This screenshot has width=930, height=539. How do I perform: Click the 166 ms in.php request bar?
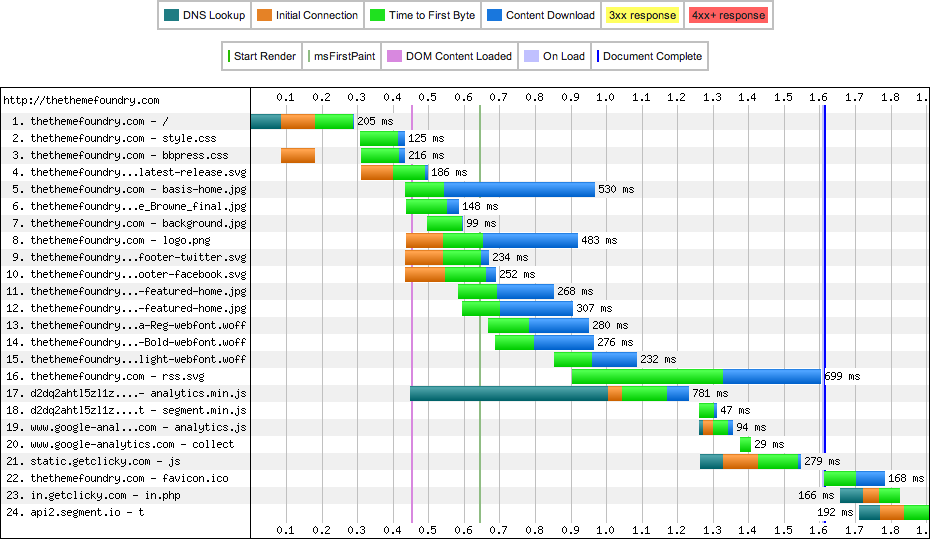870,495
